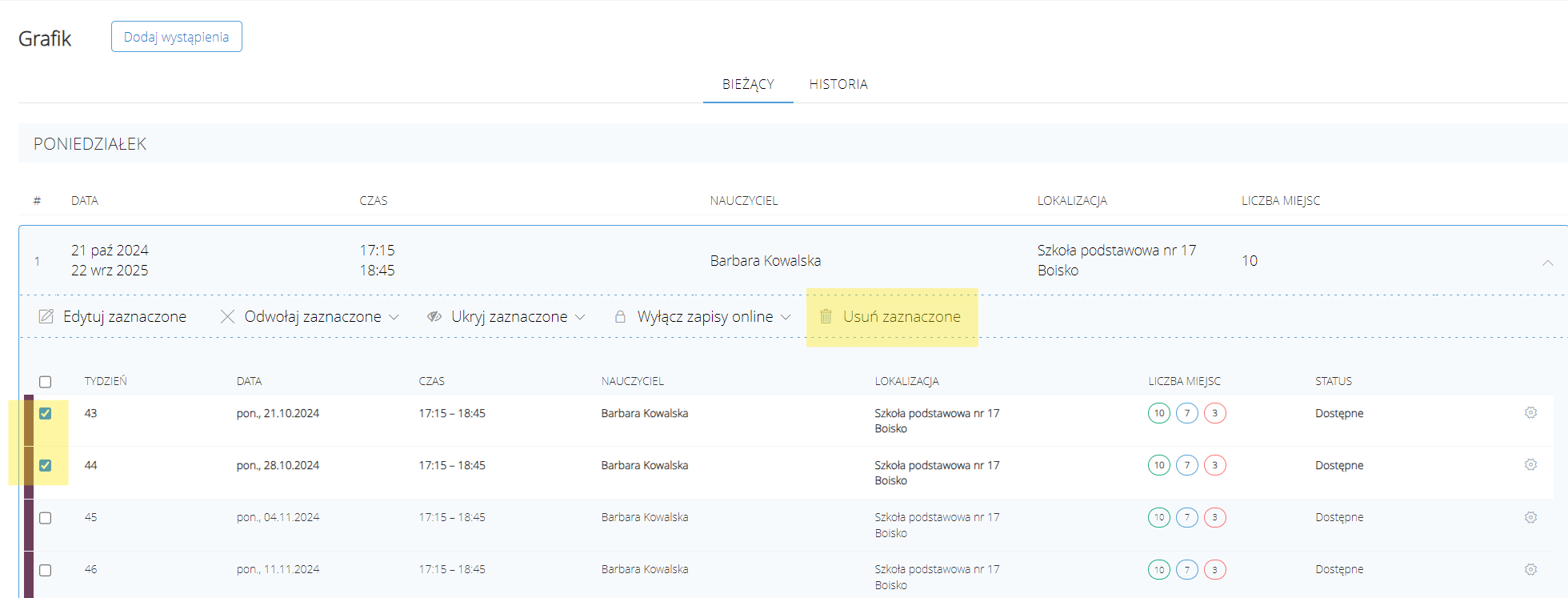Toggle the select-all checkbox in table header
The image size is (1568, 598).
coord(46,382)
